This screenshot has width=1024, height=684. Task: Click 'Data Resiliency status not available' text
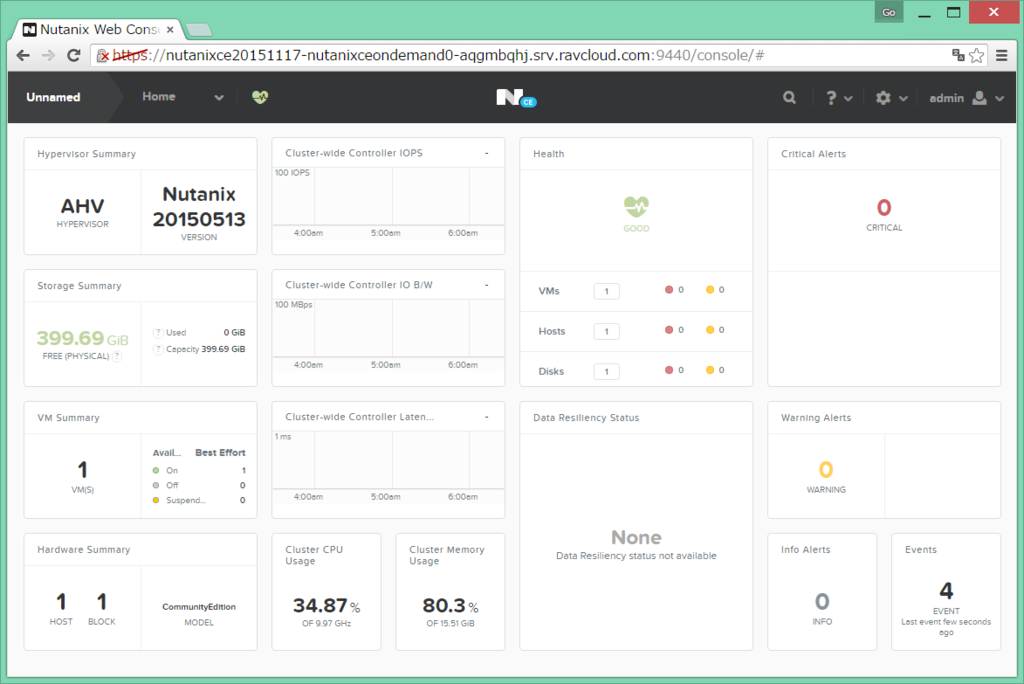[x=636, y=556]
